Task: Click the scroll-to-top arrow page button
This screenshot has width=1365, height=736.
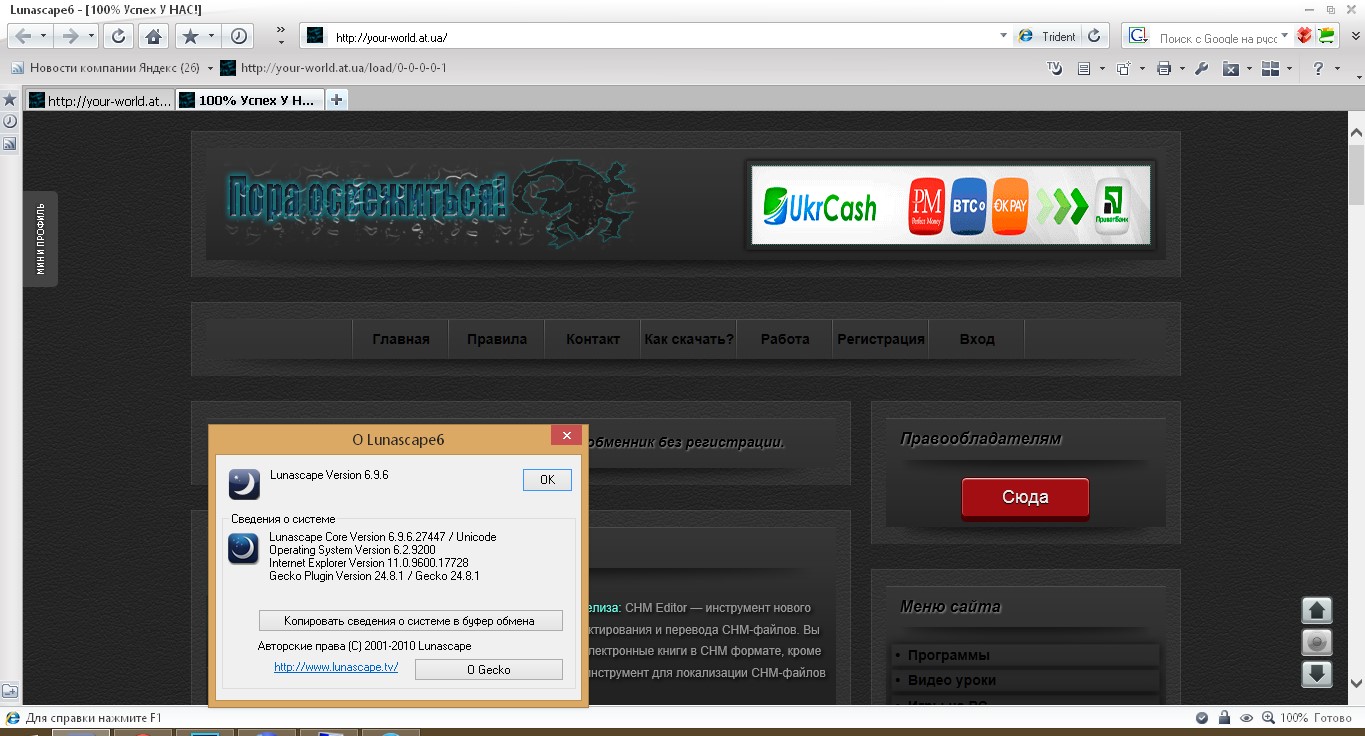Action: click(1317, 610)
